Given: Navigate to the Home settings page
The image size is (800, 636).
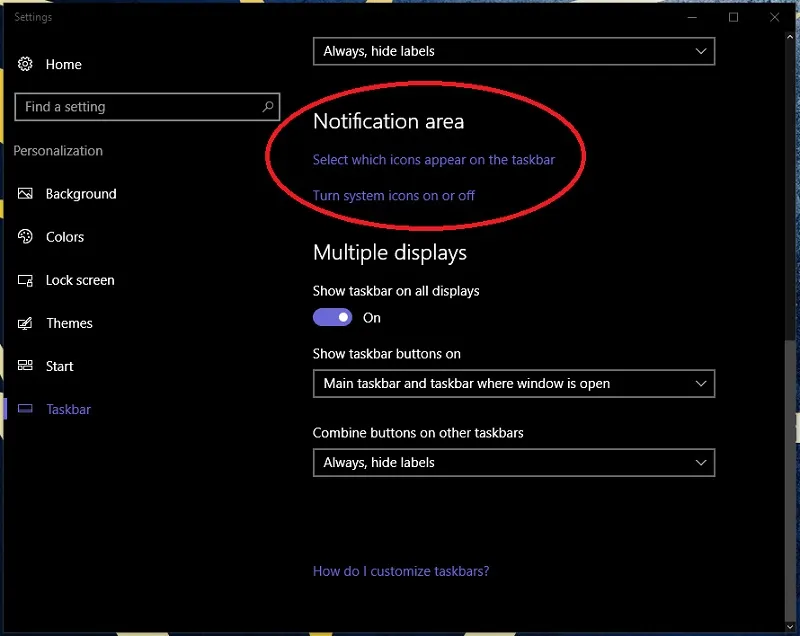Looking at the screenshot, I should tap(64, 64).
